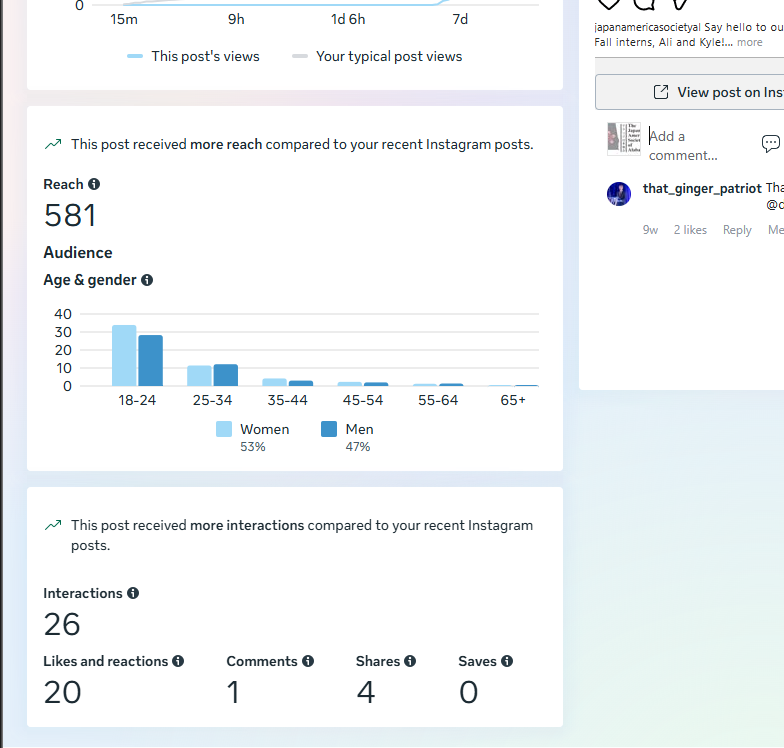This screenshot has height=748, width=784.
Task: Click the info icon next to Shares
Action: coord(410,661)
